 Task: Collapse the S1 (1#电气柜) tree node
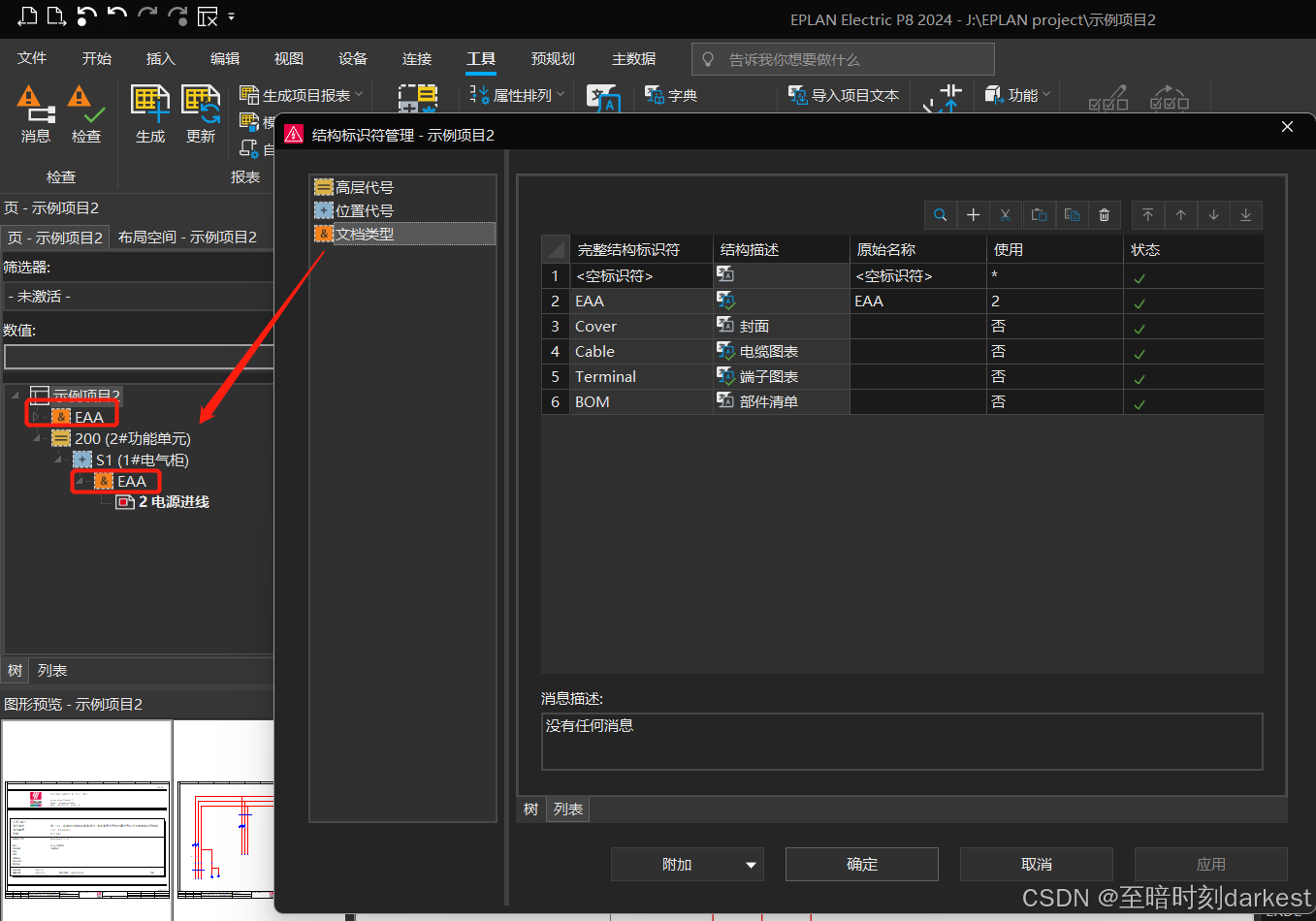(58, 460)
